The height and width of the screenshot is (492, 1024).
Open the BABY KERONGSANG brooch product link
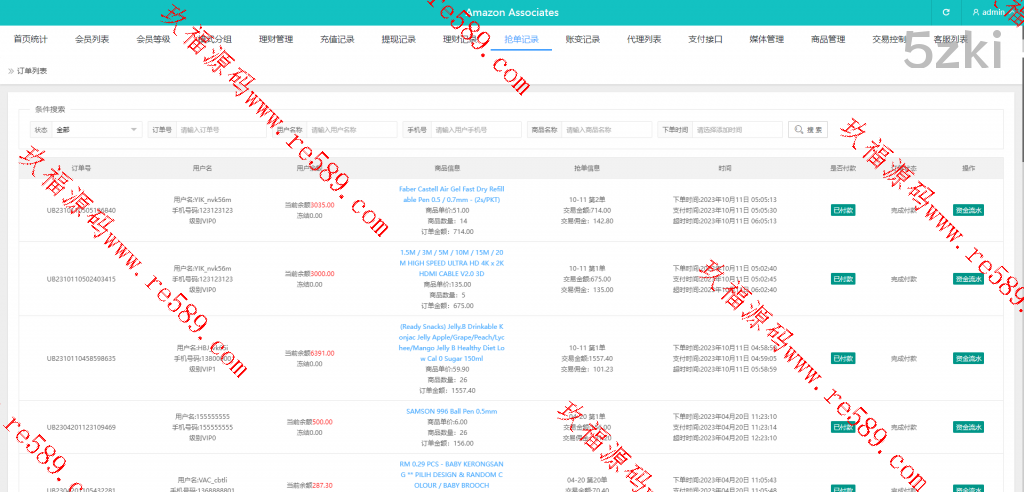click(452, 474)
